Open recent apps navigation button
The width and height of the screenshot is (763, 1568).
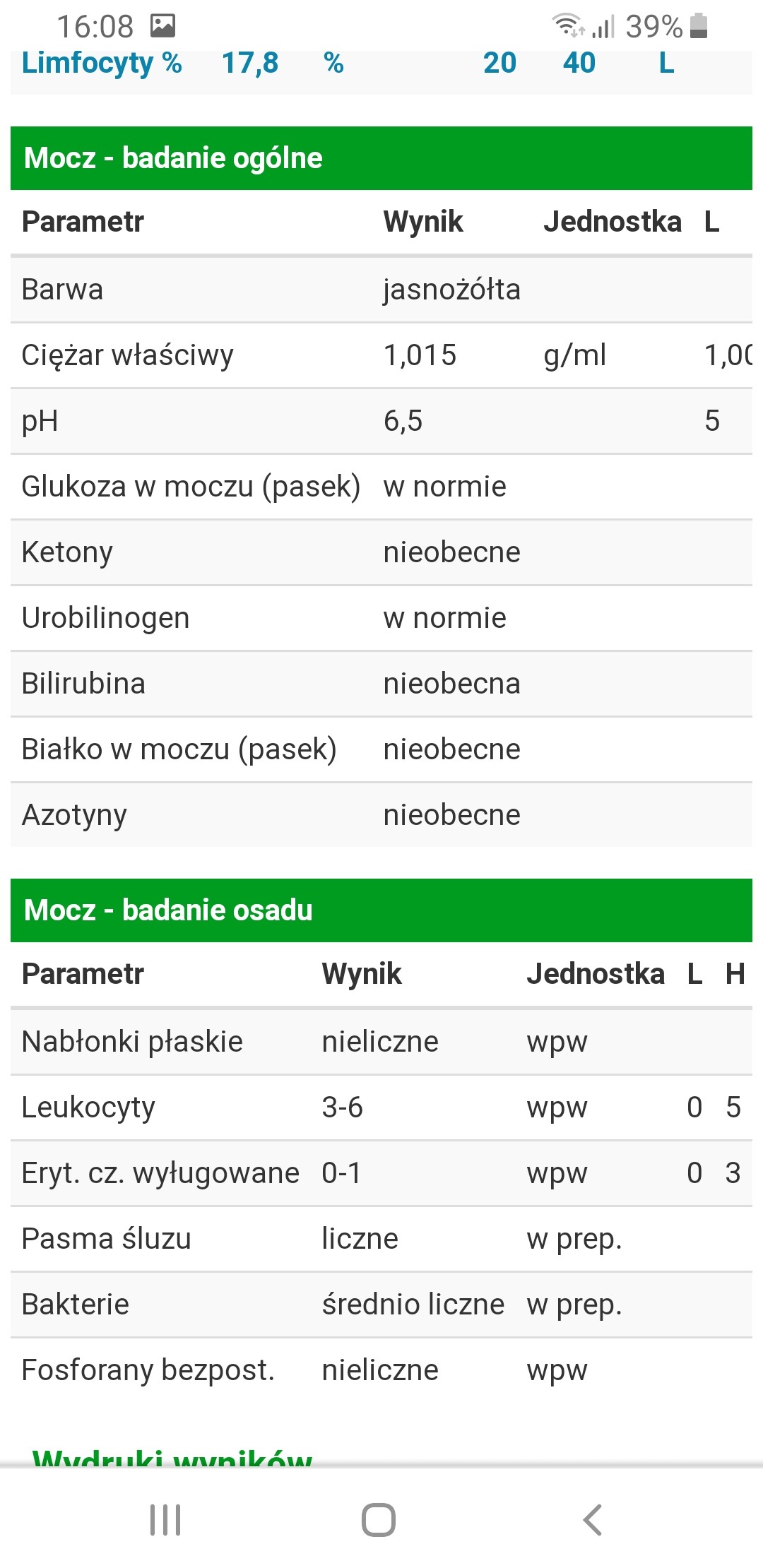click(x=165, y=1520)
